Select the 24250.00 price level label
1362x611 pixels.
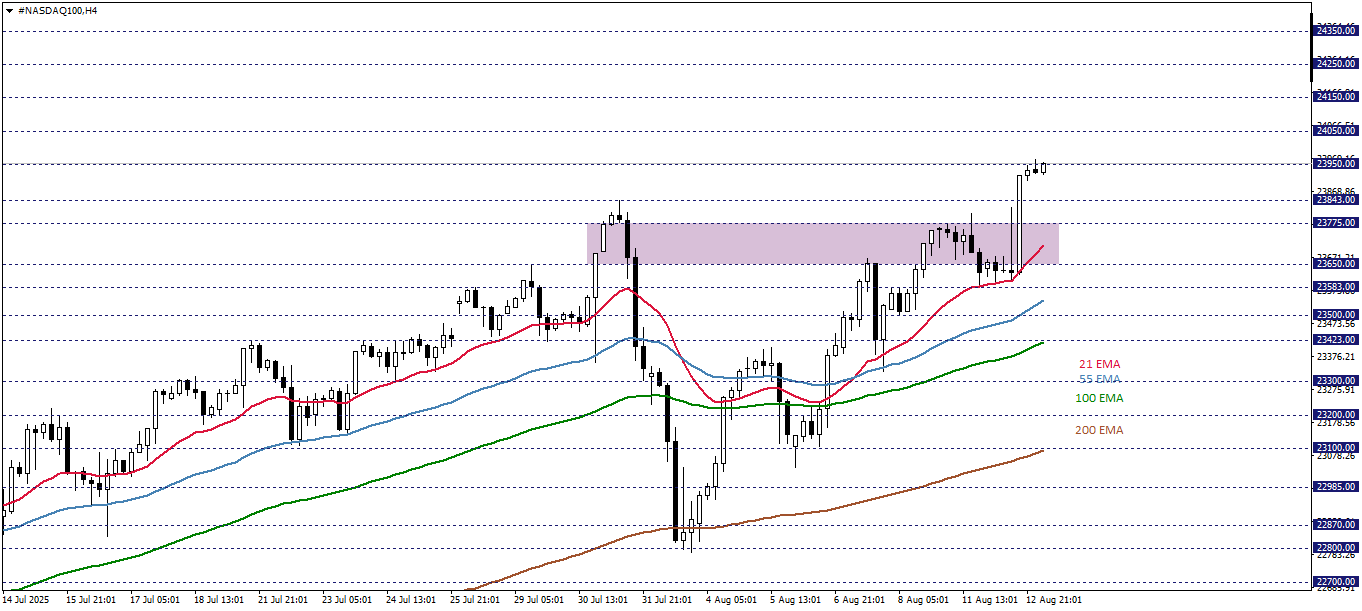(x=1335, y=64)
